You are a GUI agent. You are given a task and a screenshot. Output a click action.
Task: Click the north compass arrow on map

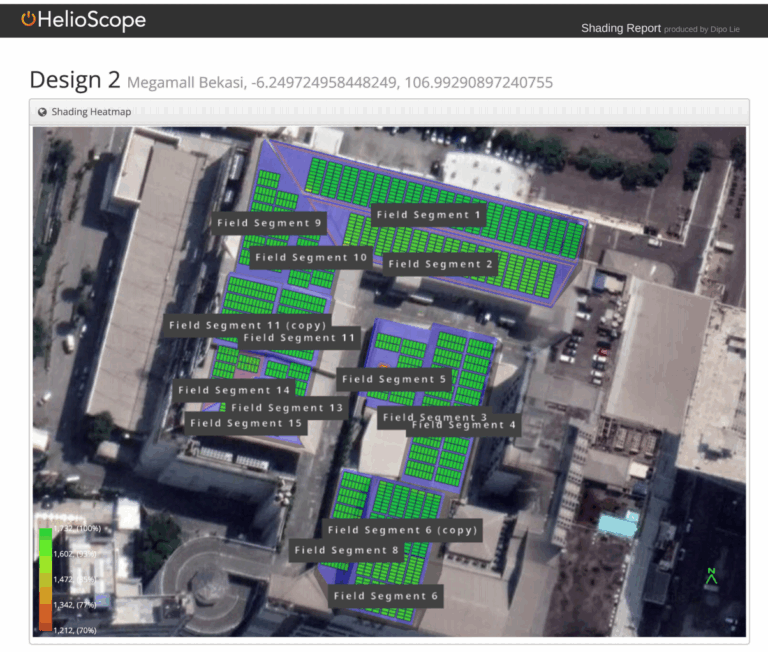point(712,576)
